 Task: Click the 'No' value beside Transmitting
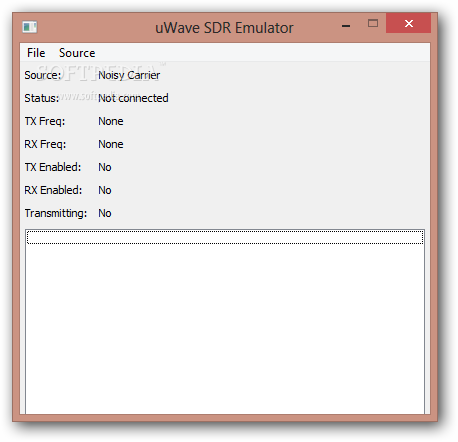[x=105, y=213]
